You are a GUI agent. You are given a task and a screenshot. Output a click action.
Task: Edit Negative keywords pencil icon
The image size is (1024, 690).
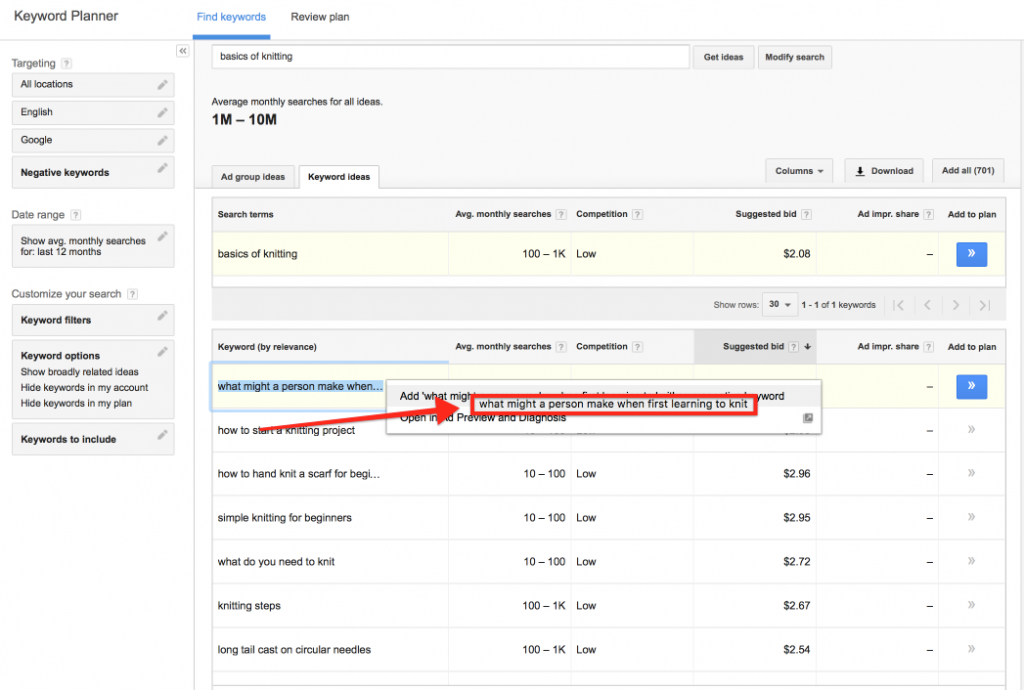(x=162, y=168)
